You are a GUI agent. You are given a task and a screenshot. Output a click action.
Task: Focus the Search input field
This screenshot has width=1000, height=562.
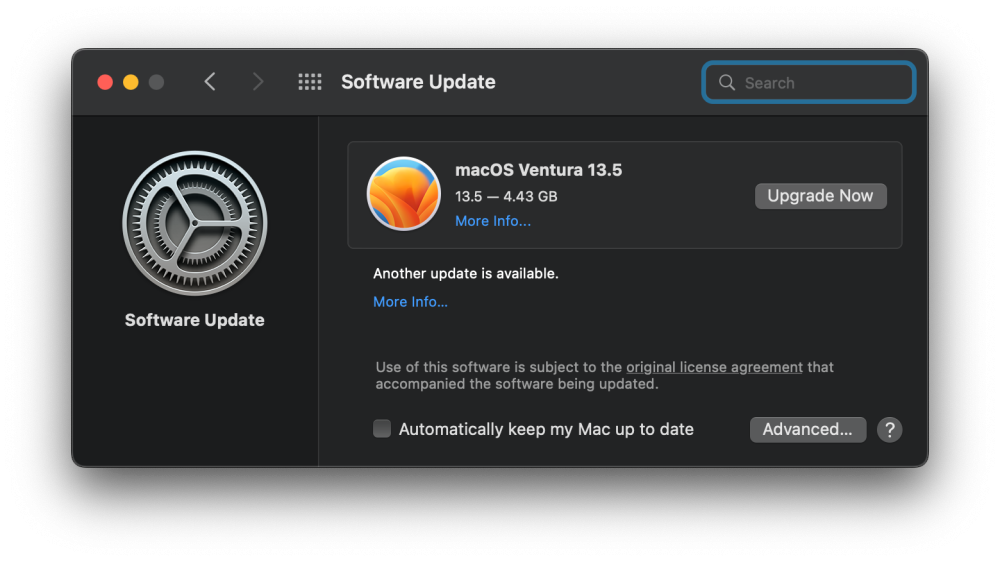click(809, 82)
